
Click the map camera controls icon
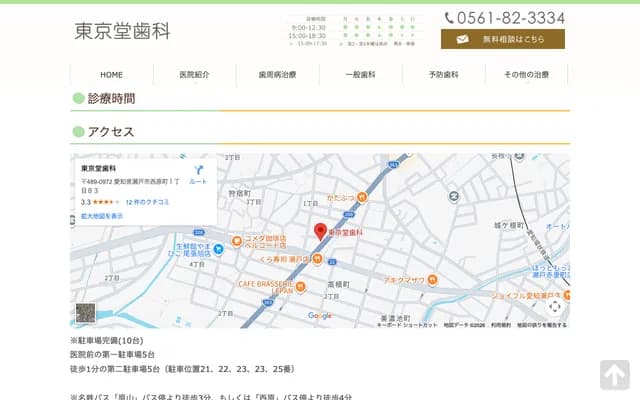(555, 305)
